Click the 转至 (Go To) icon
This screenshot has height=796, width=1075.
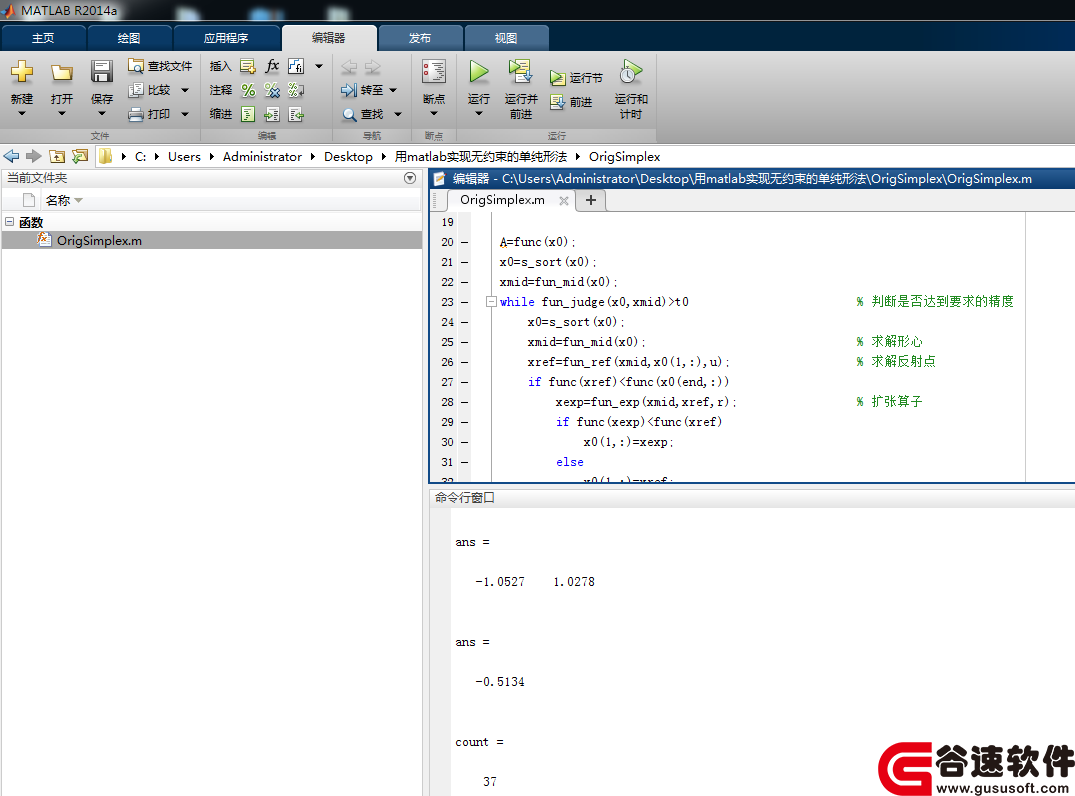point(349,90)
